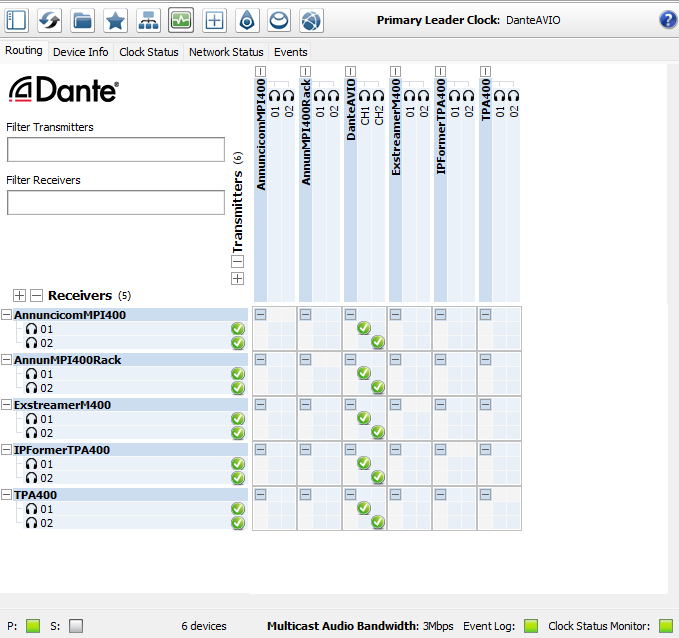Expand all receivers with plus button
Screen dimensions: 679x638
pos(19,295)
